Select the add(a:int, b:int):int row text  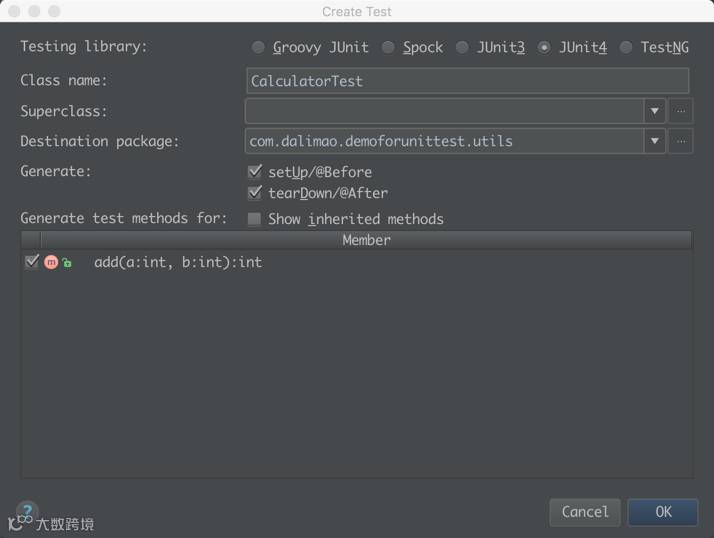coord(178,262)
